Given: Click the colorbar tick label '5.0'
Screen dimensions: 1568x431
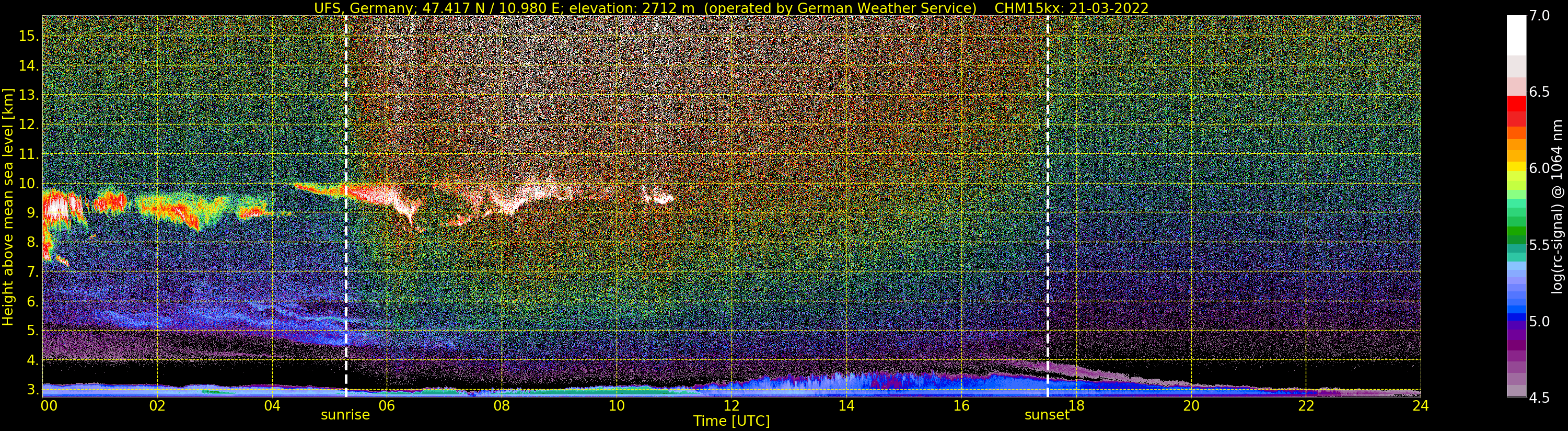Looking at the screenshot, I should 1540,321.
